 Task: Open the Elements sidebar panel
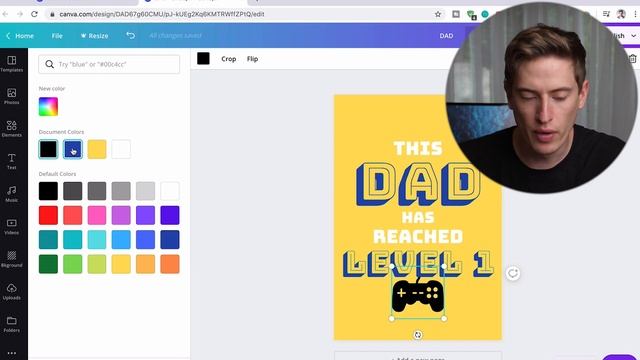[x=11, y=129]
